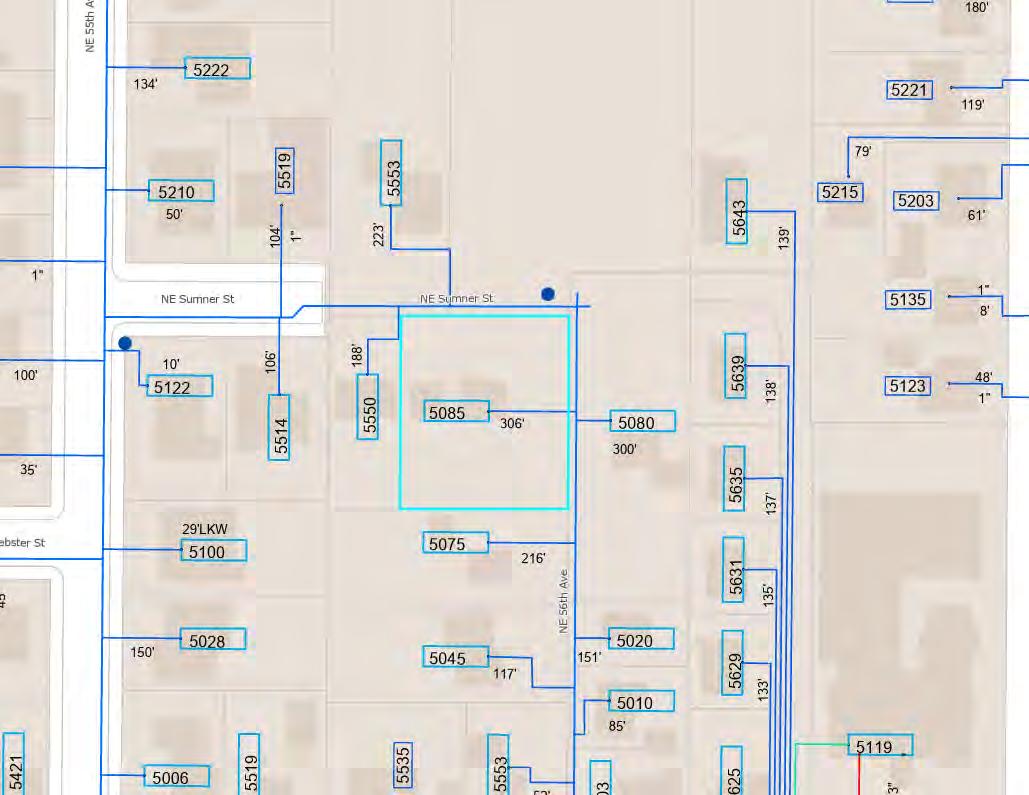Click the address label 5222
The image size is (1029, 795).
click(217, 68)
